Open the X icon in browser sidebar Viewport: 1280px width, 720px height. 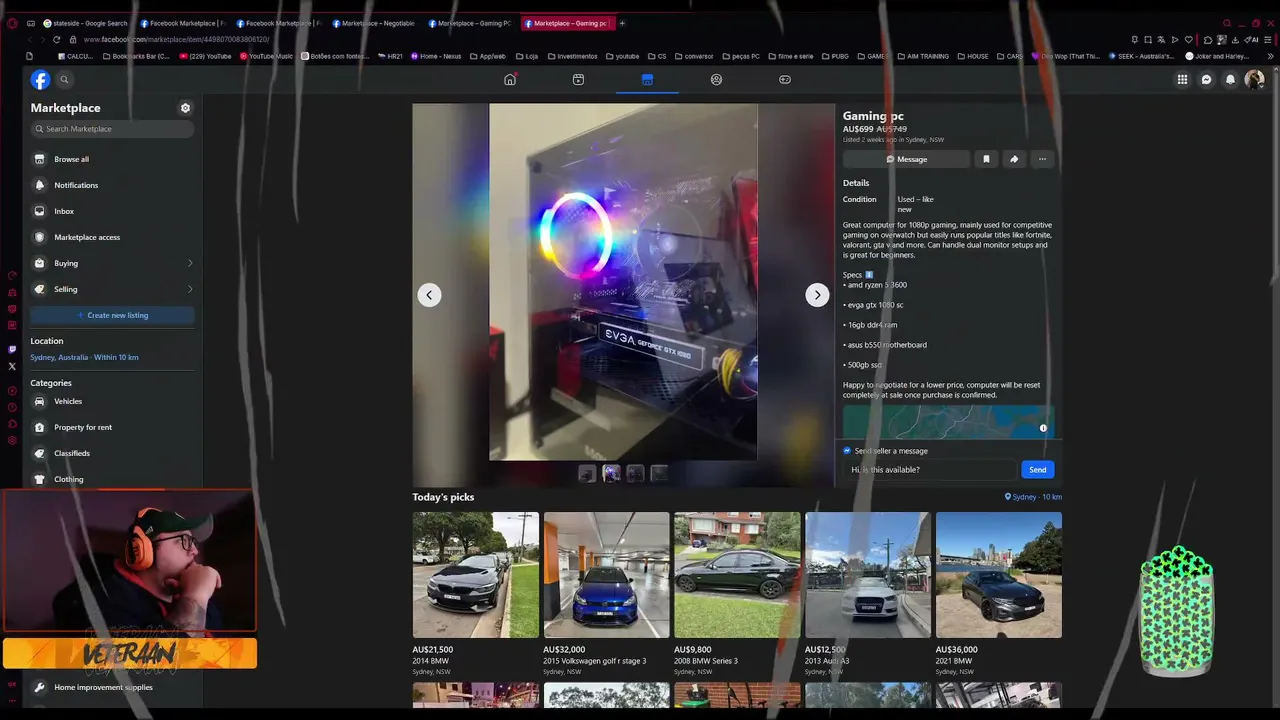click(12, 366)
